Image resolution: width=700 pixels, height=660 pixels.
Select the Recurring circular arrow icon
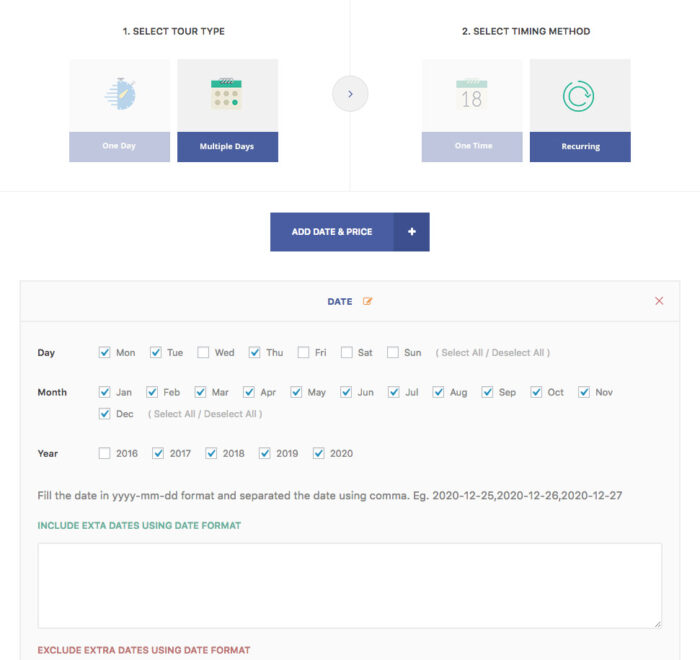coord(580,95)
